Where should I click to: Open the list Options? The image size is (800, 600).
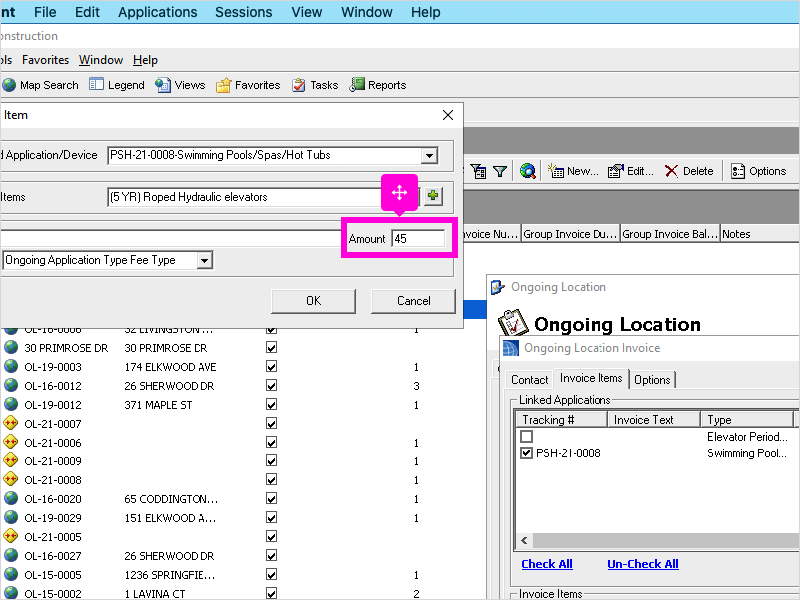pos(759,171)
